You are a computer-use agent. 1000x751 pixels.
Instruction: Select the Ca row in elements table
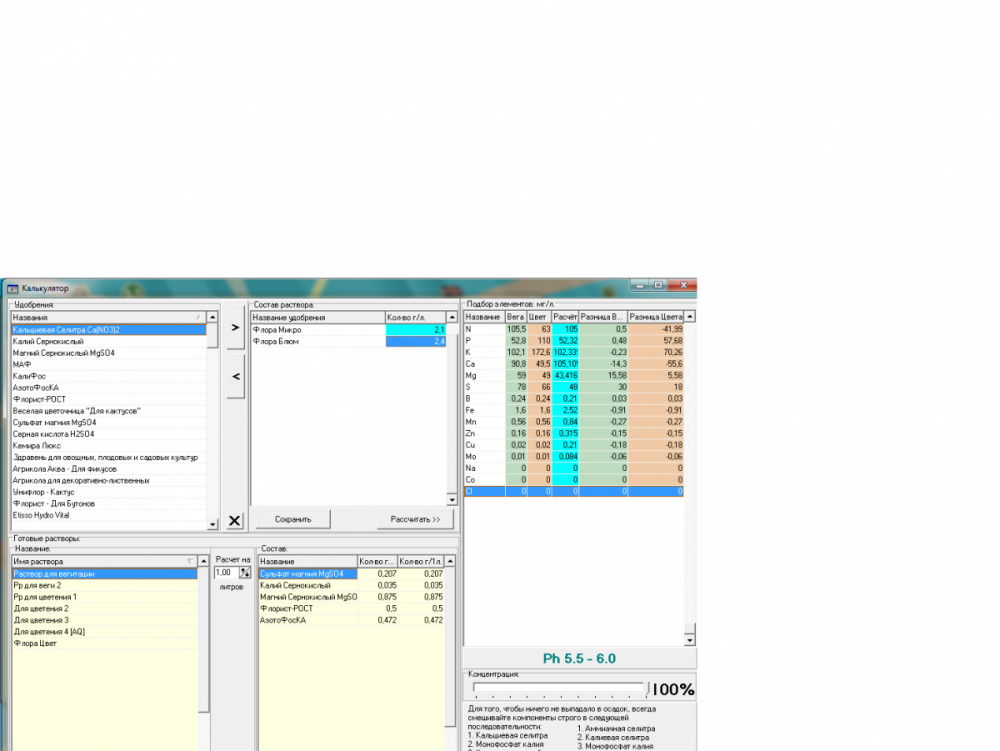click(574, 364)
